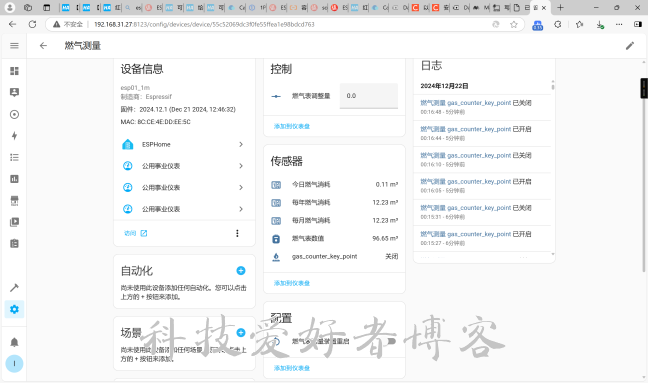Screen dimensions: 648x383
Task: Click the log date header 2024年12月22日
Action: (444, 86)
